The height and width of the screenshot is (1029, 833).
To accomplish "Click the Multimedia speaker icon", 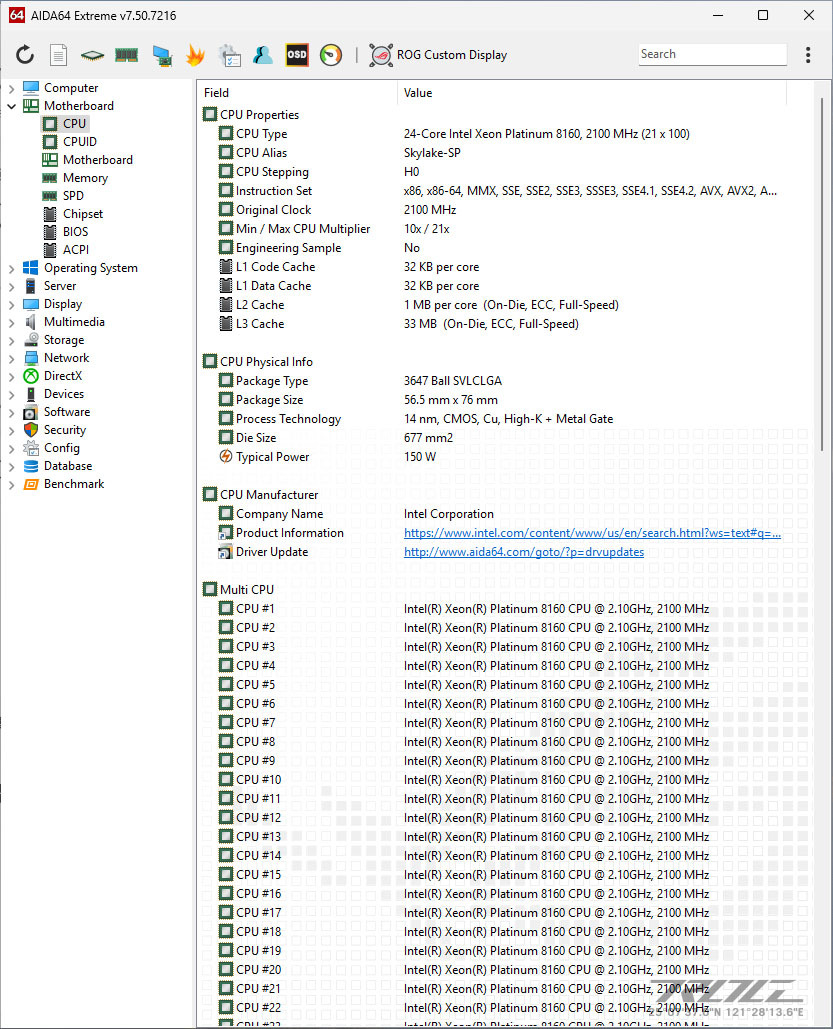I will point(31,322).
